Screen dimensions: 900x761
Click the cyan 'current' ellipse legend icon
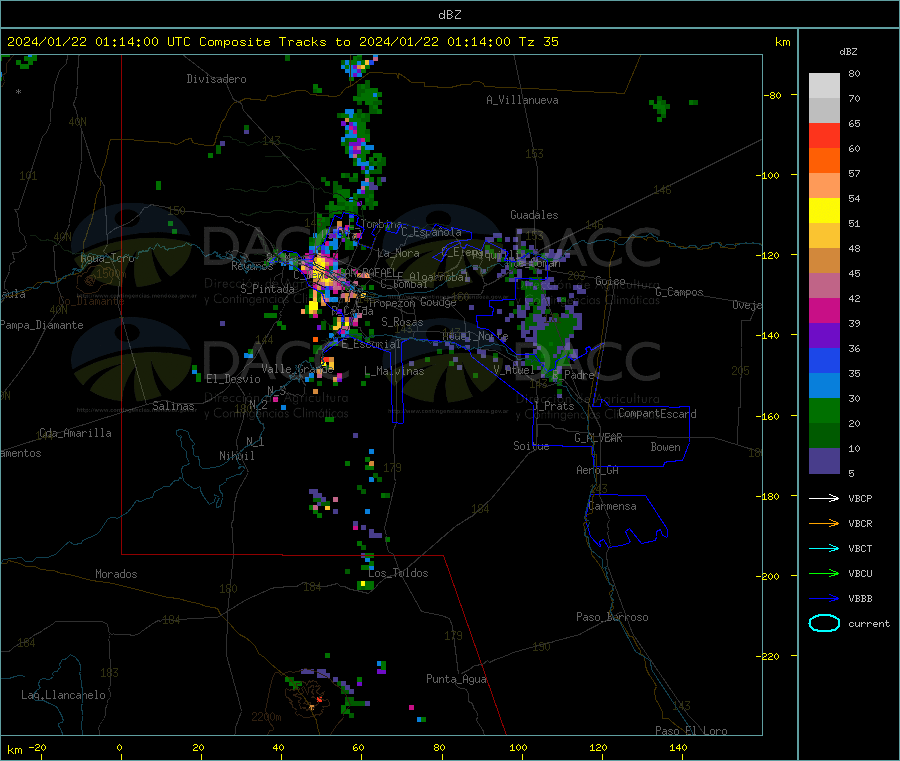pyautogui.click(x=824, y=623)
